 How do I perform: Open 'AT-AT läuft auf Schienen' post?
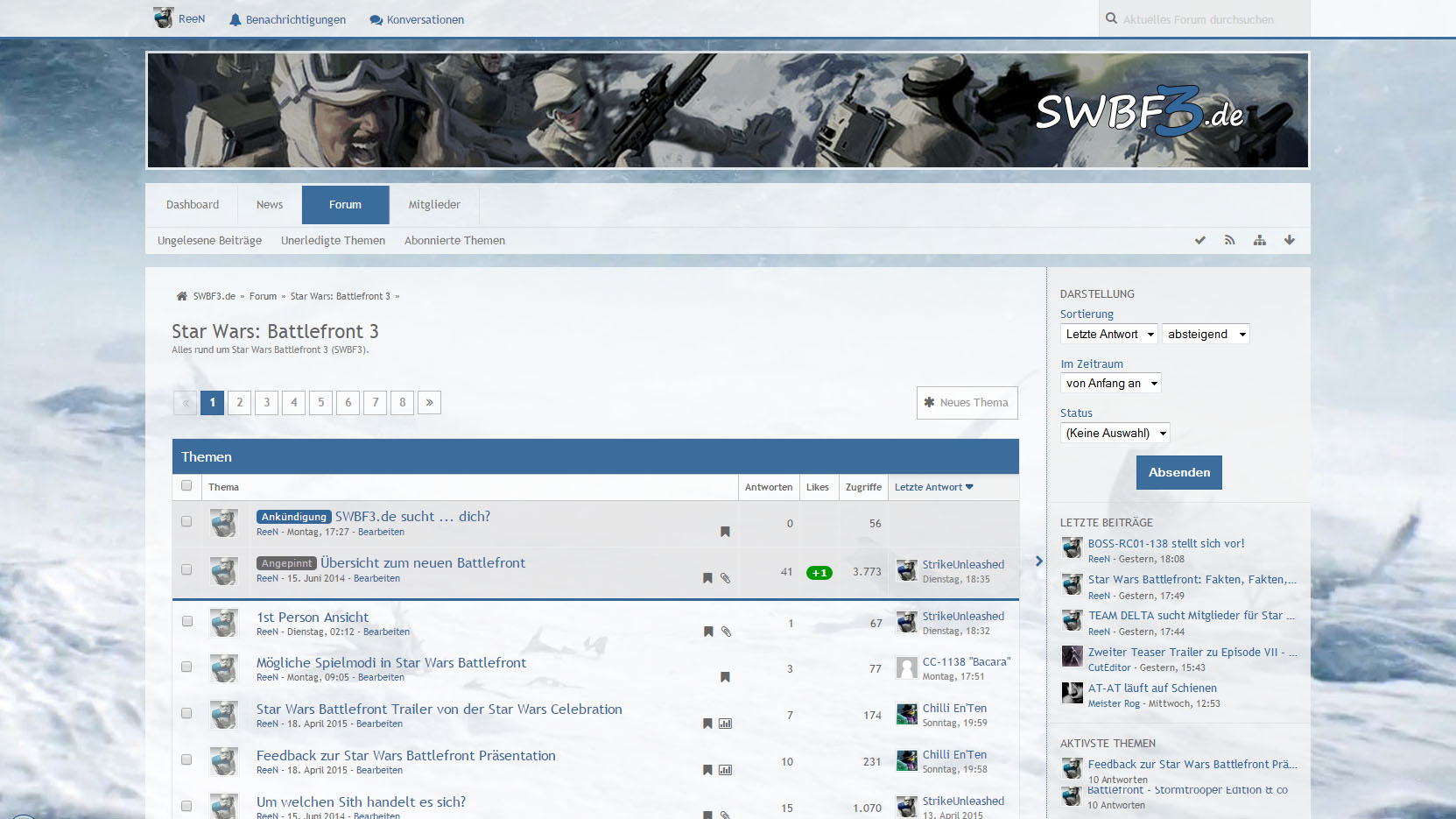1152,688
